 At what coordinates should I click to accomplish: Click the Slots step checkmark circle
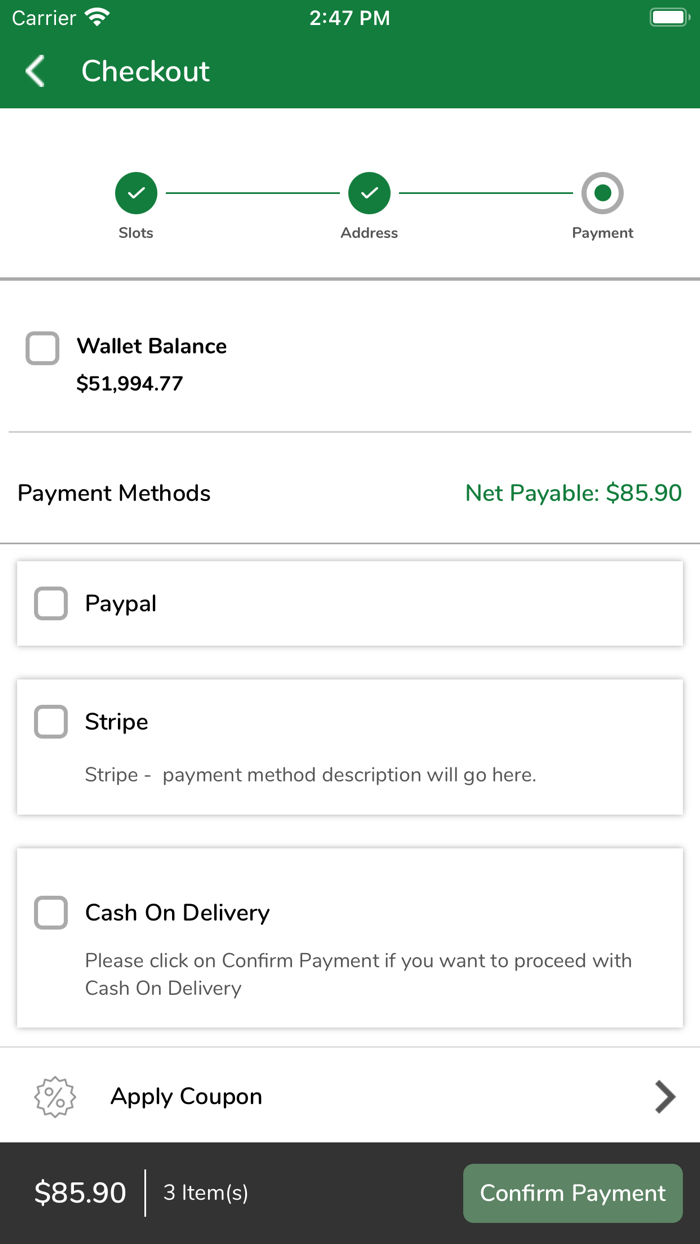[x=136, y=193]
